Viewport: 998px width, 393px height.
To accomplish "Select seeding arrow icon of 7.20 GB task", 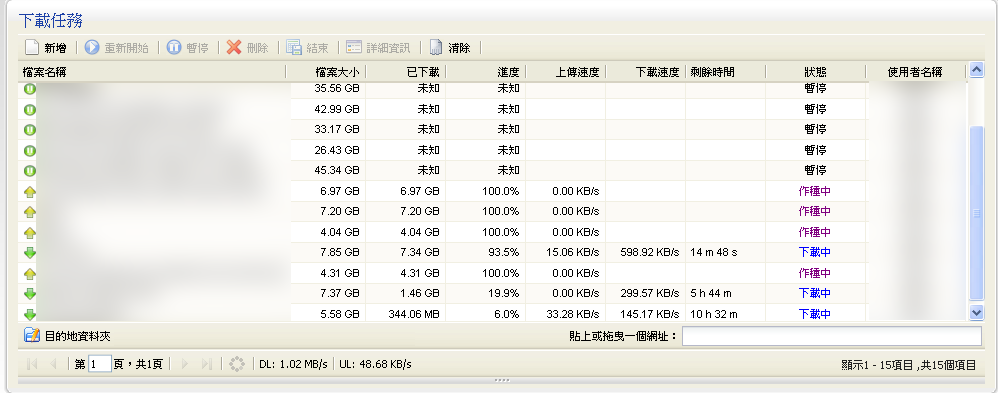I will tap(29, 212).
